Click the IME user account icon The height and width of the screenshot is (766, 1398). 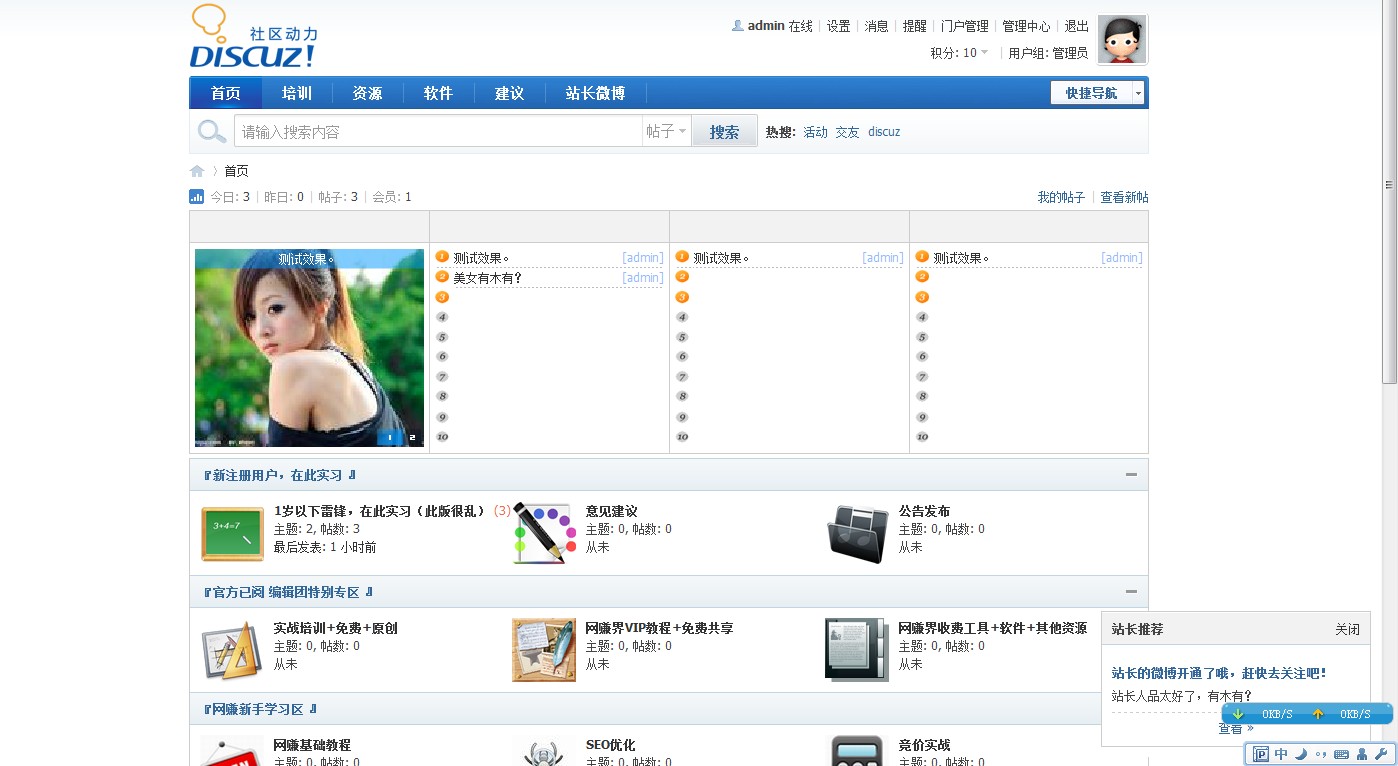(x=1362, y=754)
